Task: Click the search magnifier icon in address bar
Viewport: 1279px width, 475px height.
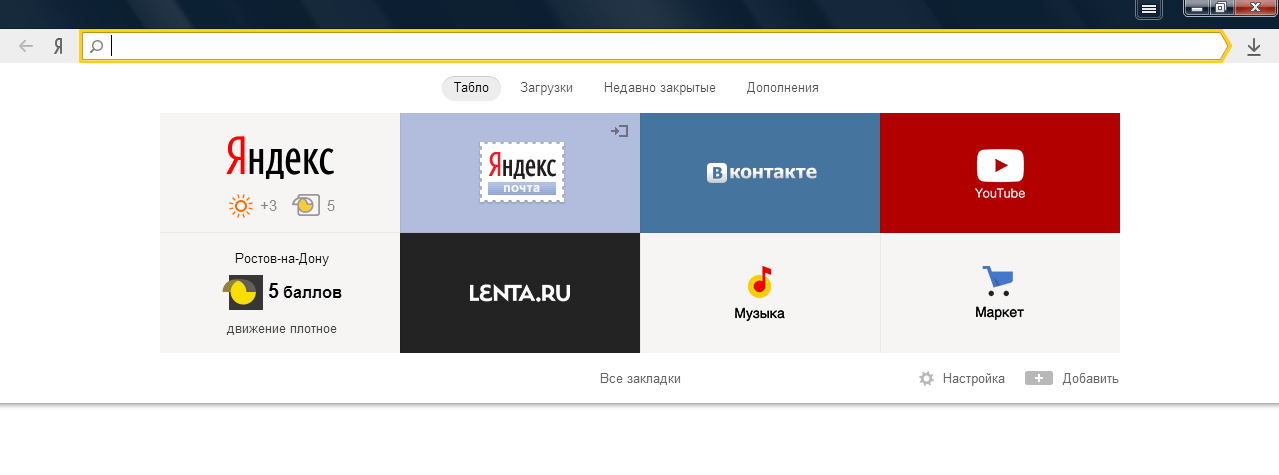Action: (x=97, y=46)
